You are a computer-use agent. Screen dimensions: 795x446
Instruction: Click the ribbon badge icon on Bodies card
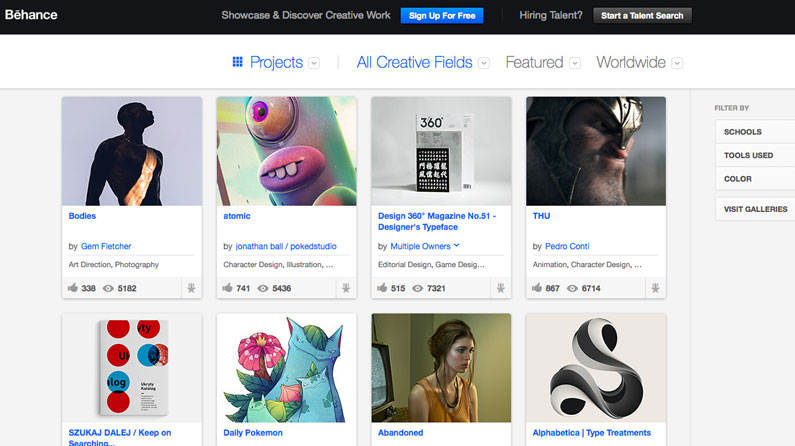(x=189, y=288)
